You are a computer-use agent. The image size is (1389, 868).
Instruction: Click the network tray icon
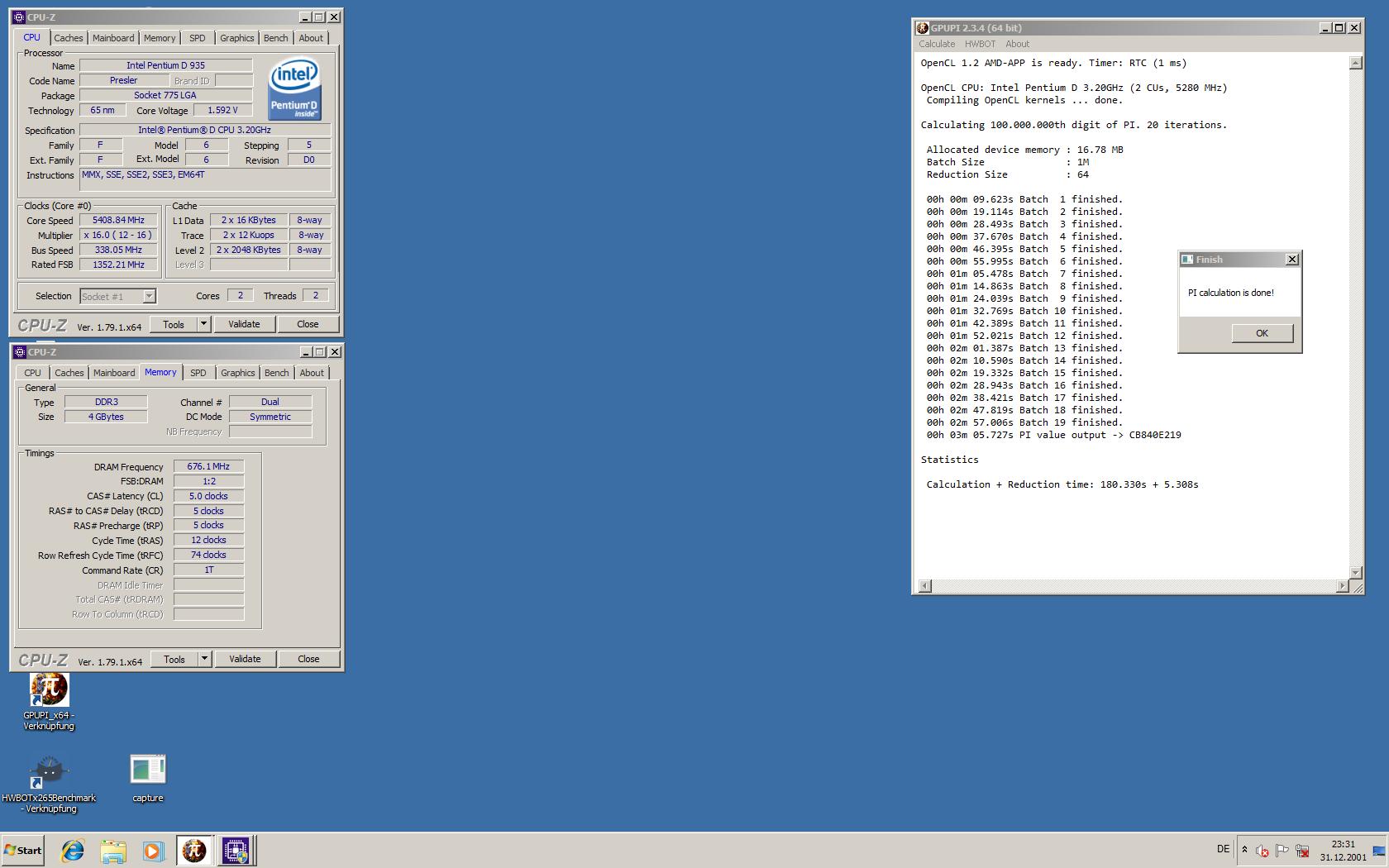pos(1302,850)
